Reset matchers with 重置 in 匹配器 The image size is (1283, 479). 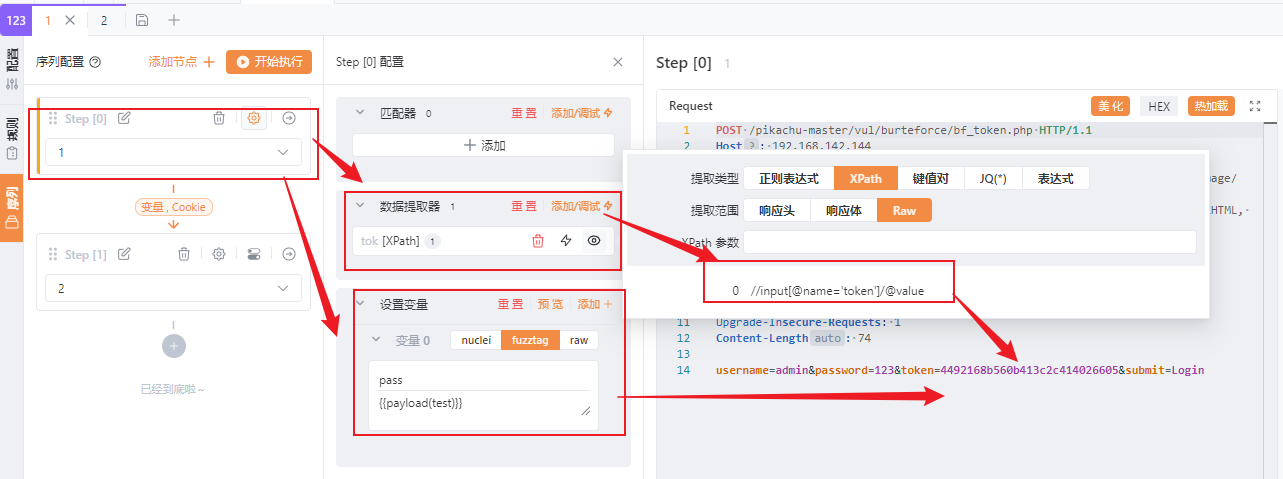pos(524,113)
